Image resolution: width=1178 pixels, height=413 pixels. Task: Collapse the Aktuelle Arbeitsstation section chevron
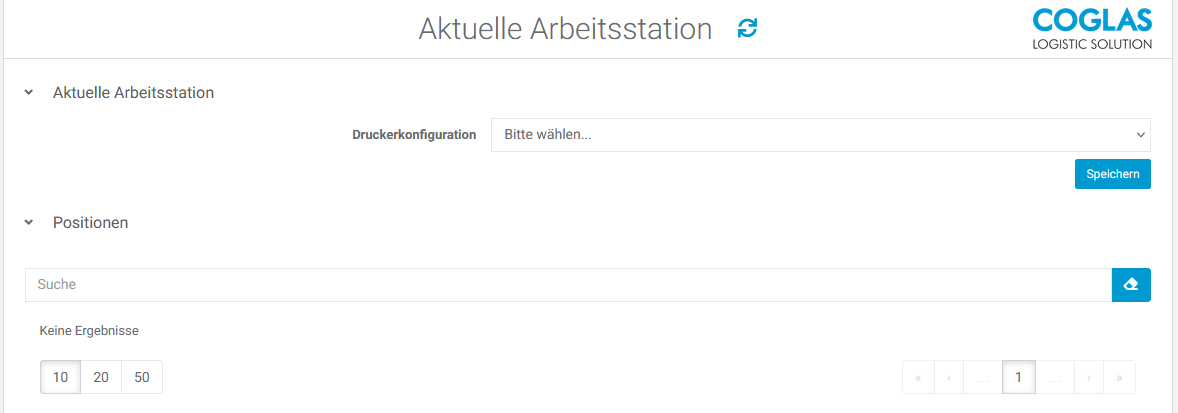[x=29, y=93]
